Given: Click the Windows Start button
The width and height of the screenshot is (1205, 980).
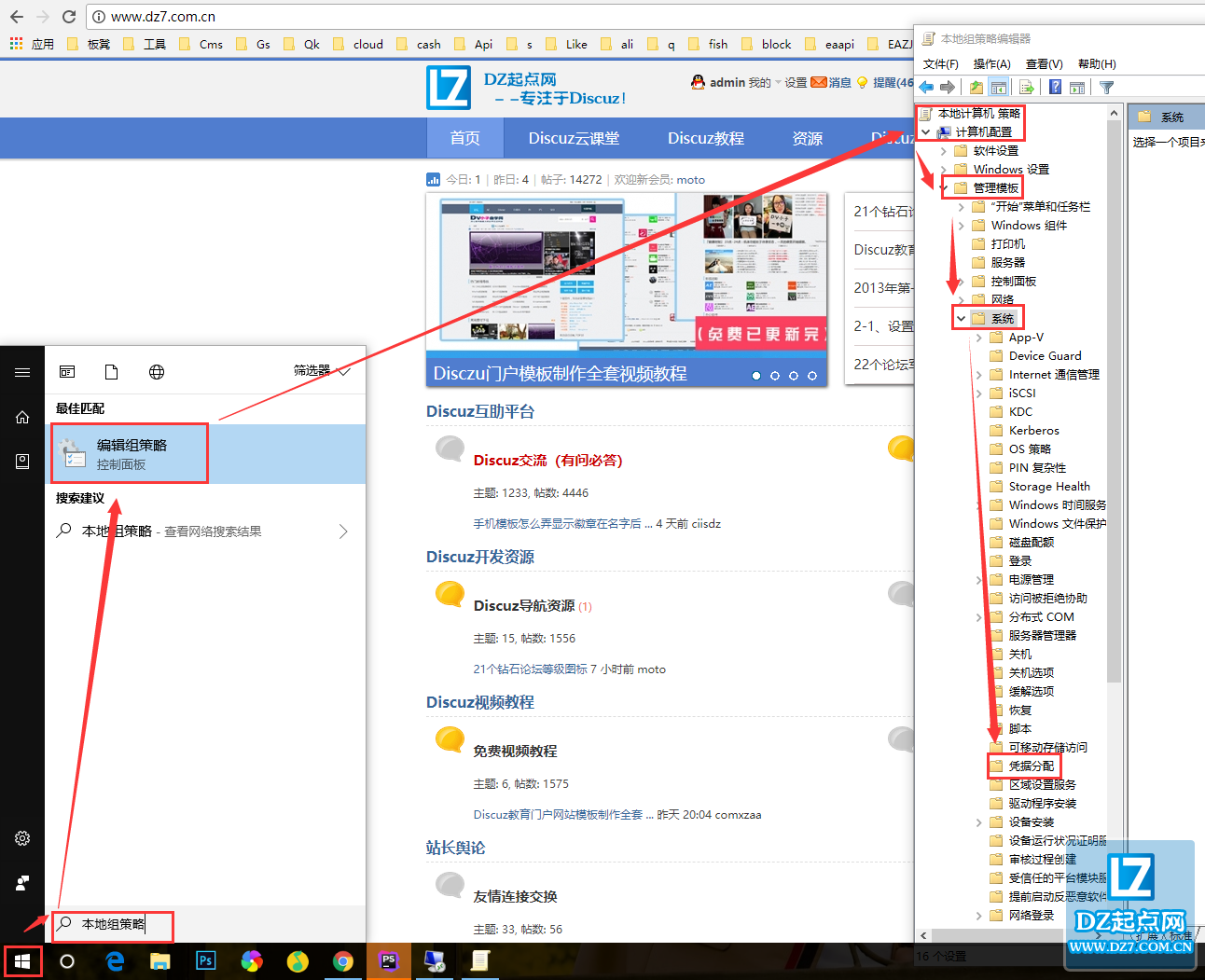Looking at the screenshot, I should point(22,960).
